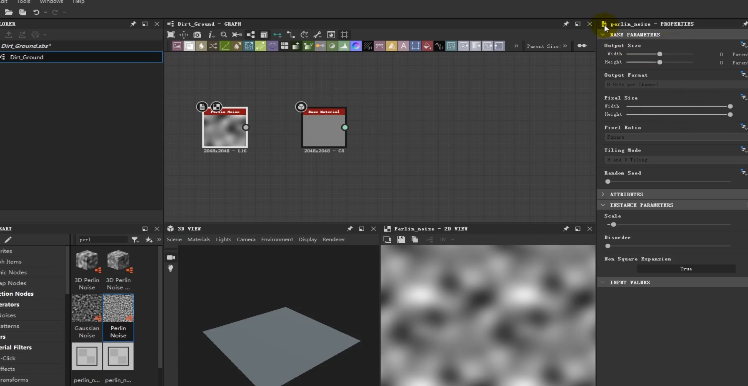Click the light bulb icon in the 3D view

point(171,269)
